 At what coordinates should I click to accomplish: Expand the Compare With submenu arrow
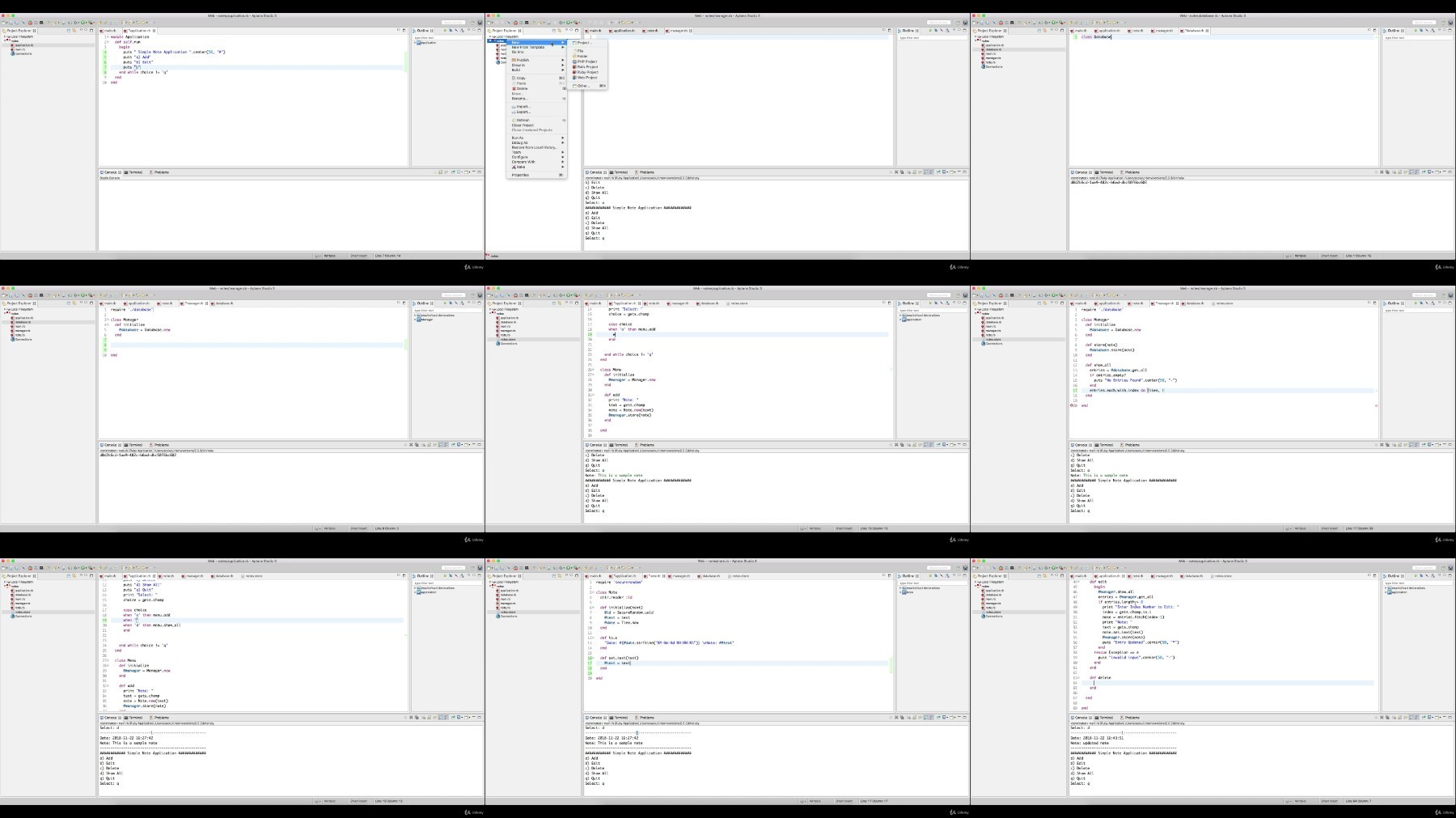562,162
